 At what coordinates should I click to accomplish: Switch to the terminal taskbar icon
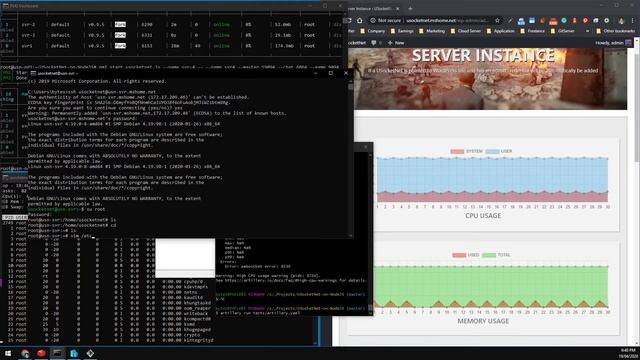[x=58, y=353]
